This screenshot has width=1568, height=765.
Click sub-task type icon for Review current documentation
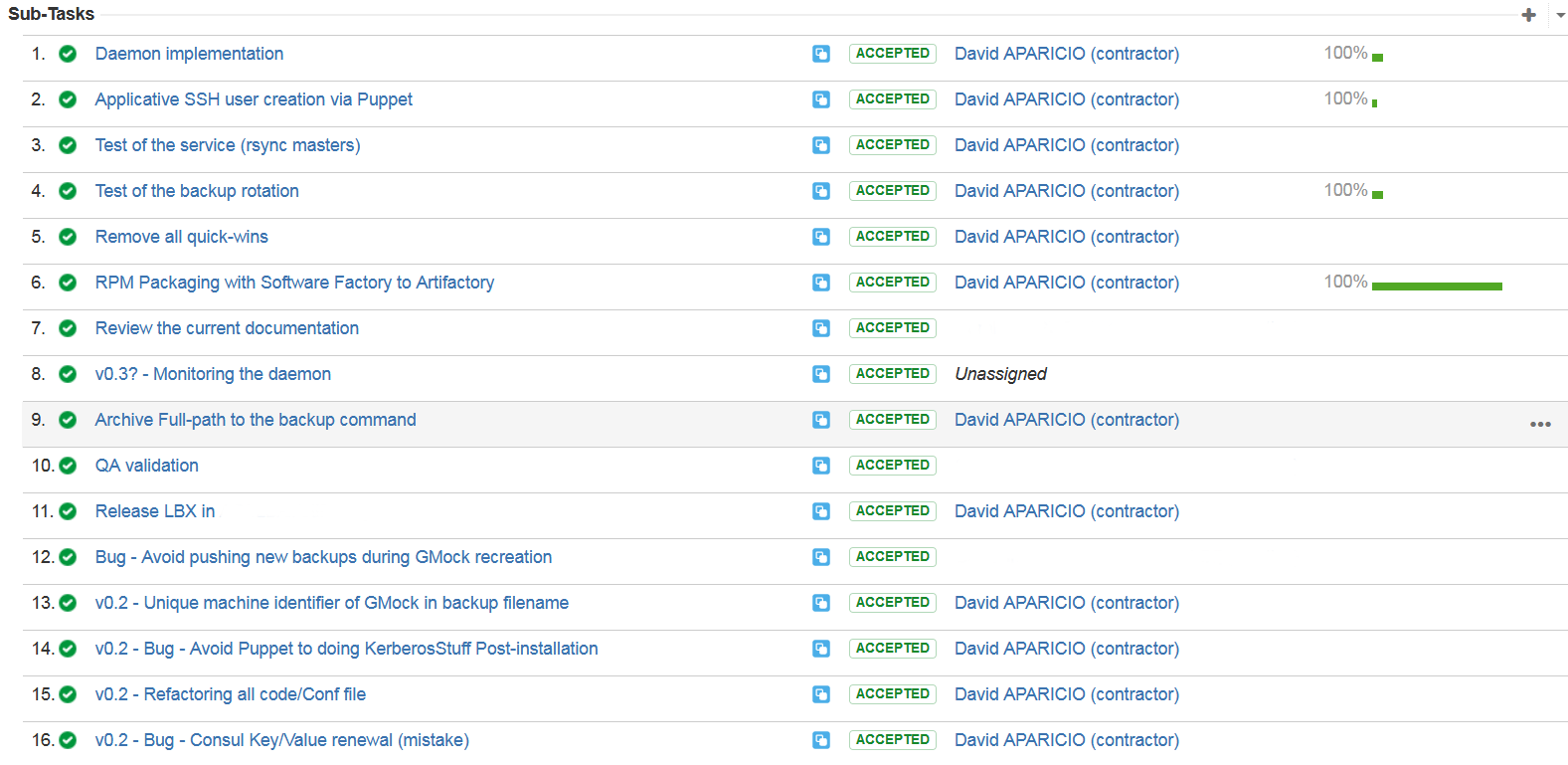click(x=821, y=328)
